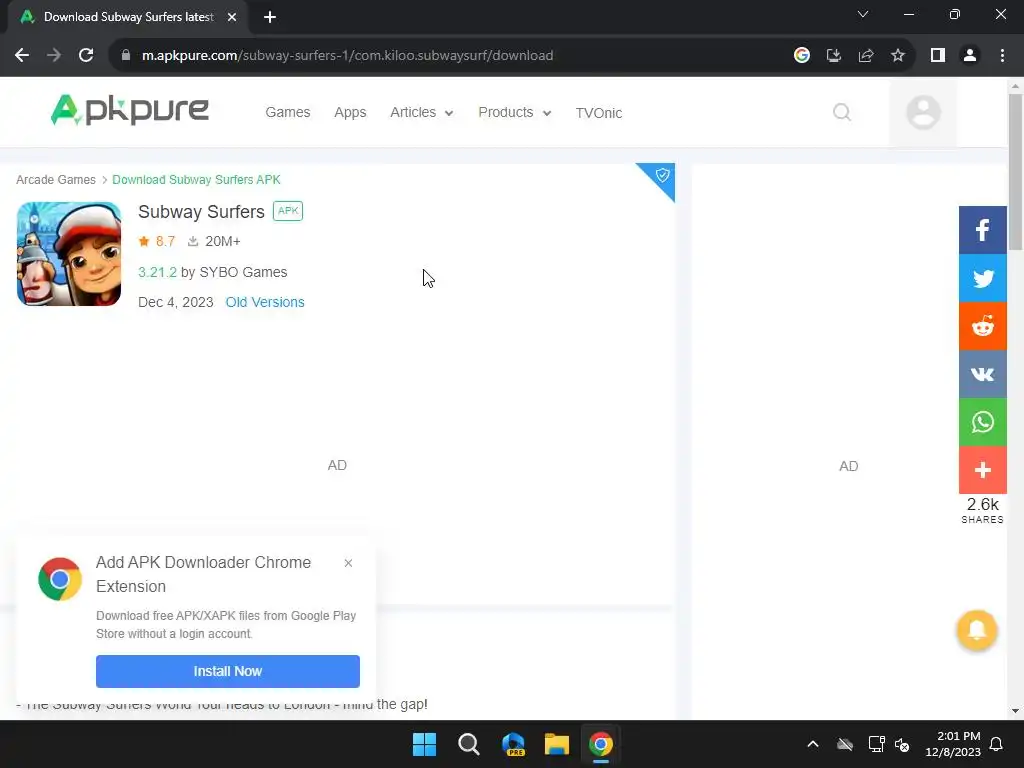Open the Chrome profile icon

pos(970,56)
